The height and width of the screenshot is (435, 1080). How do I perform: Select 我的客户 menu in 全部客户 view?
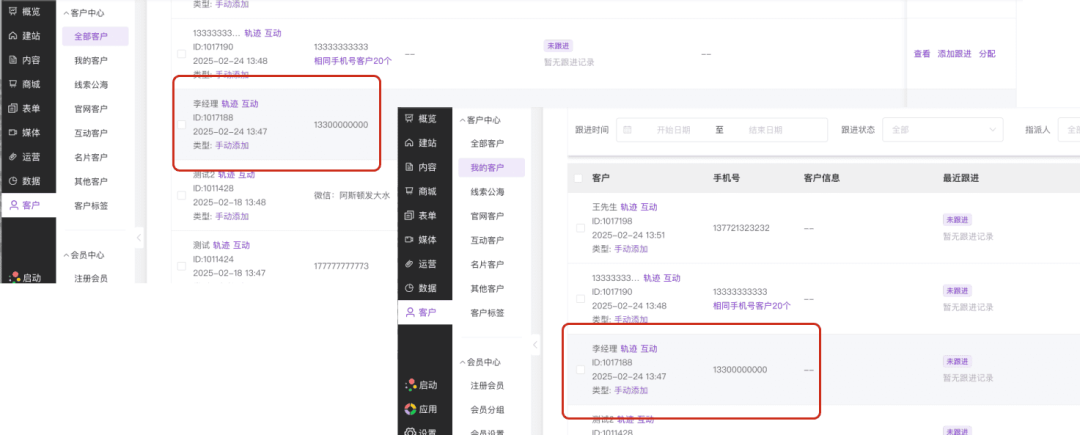(91, 61)
